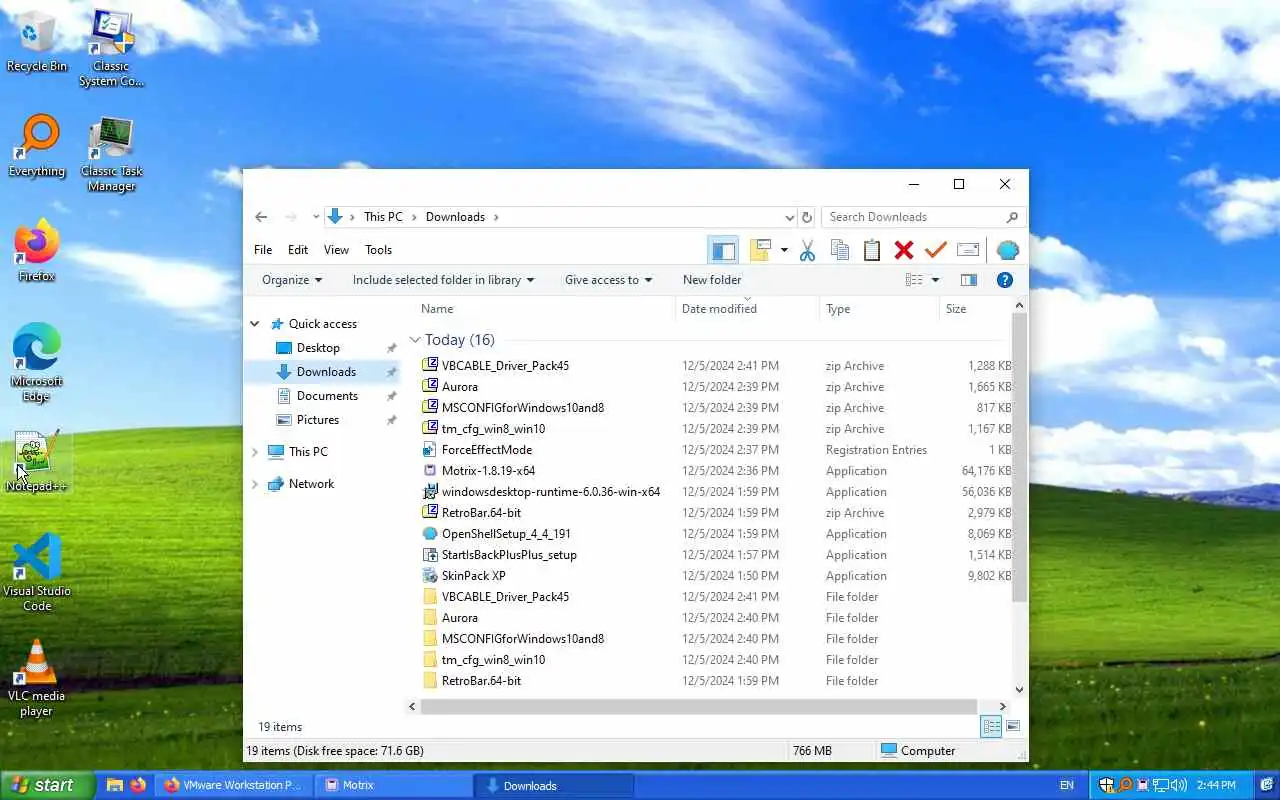Click the refresh button beside address bar
This screenshot has width=1280, height=800.
click(x=807, y=217)
